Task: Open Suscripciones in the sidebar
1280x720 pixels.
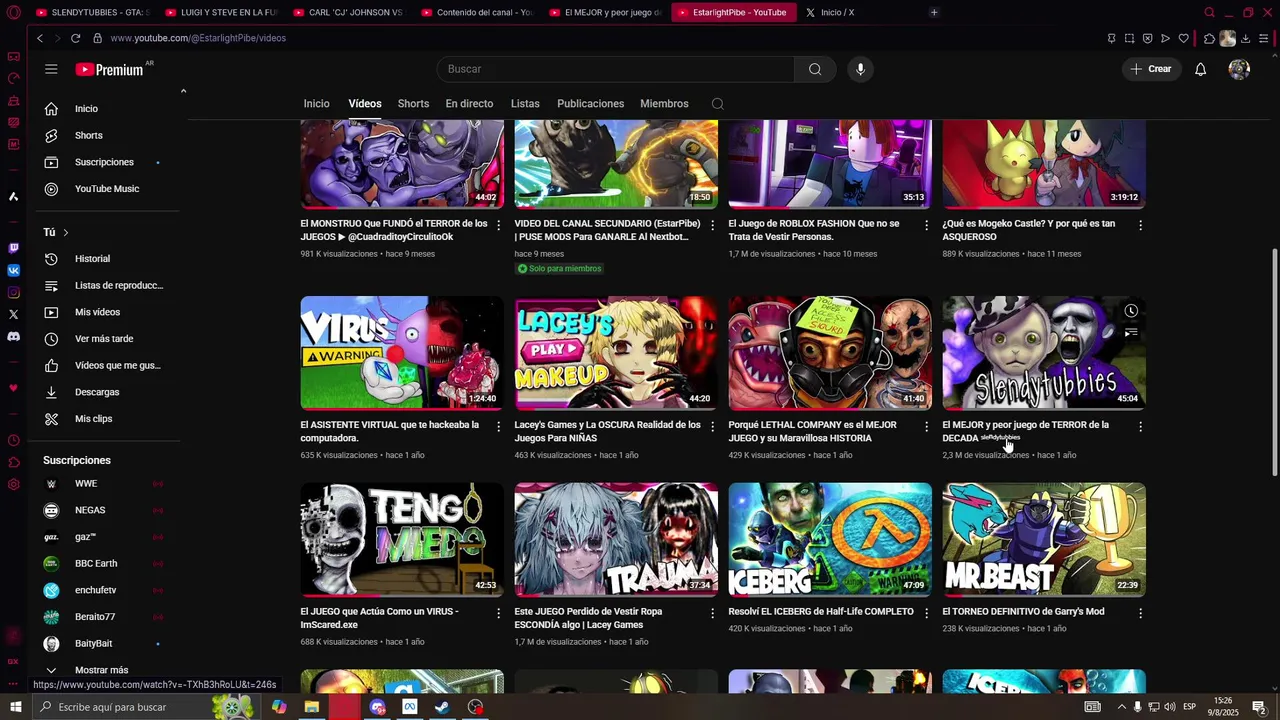Action: click(110, 162)
